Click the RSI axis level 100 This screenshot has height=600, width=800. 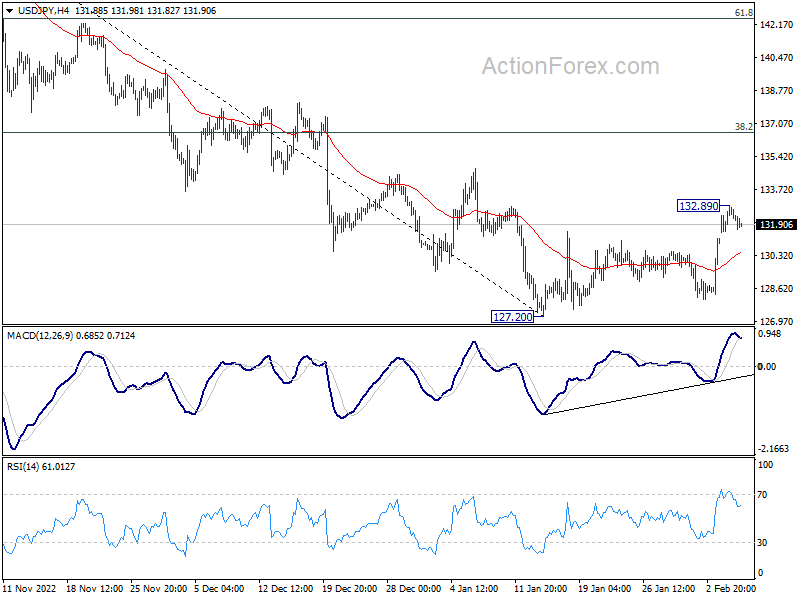click(x=765, y=465)
